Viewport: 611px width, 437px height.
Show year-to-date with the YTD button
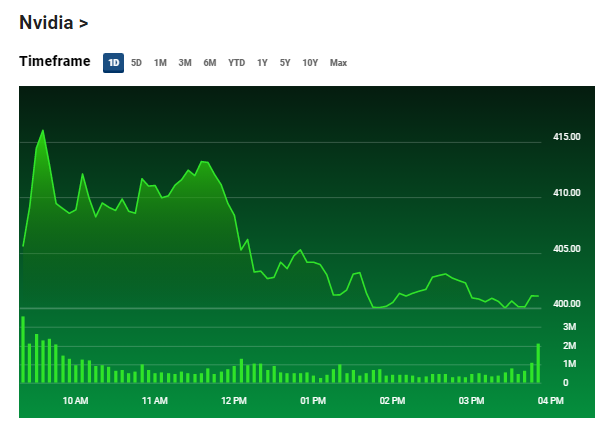[x=236, y=63]
